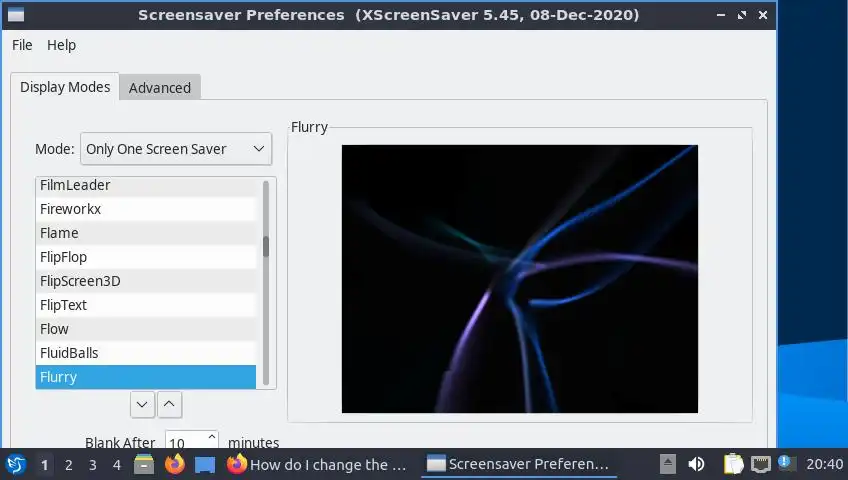Click the down arrow button below the list

point(142,404)
